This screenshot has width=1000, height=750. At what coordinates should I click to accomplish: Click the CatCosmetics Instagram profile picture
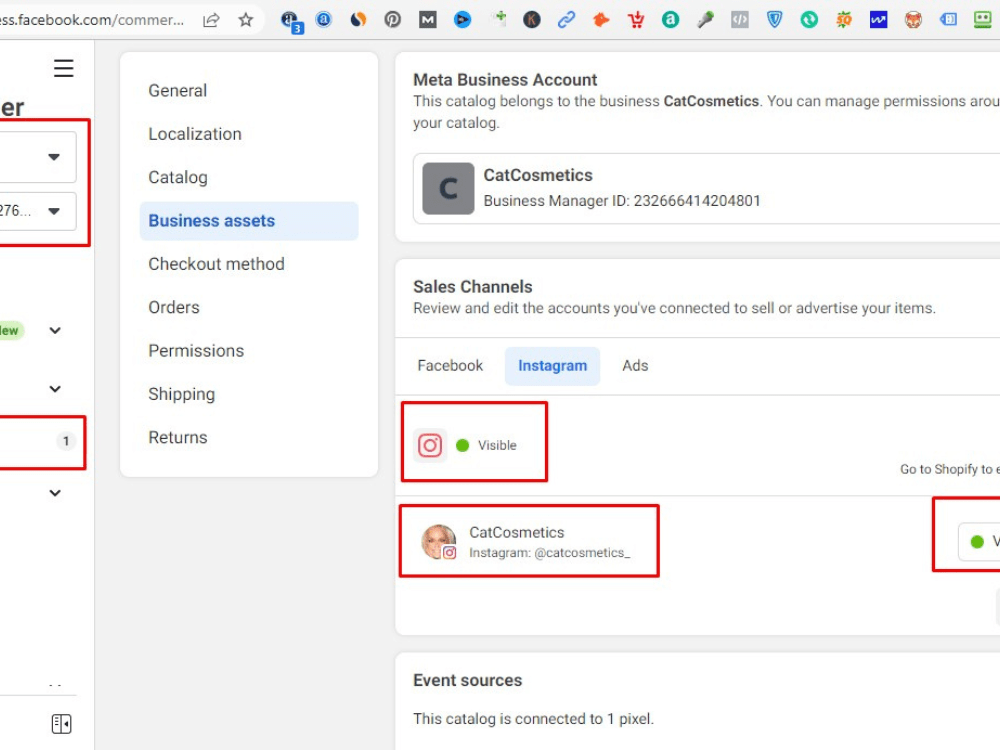pyautogui.click(x=439, y=541)
